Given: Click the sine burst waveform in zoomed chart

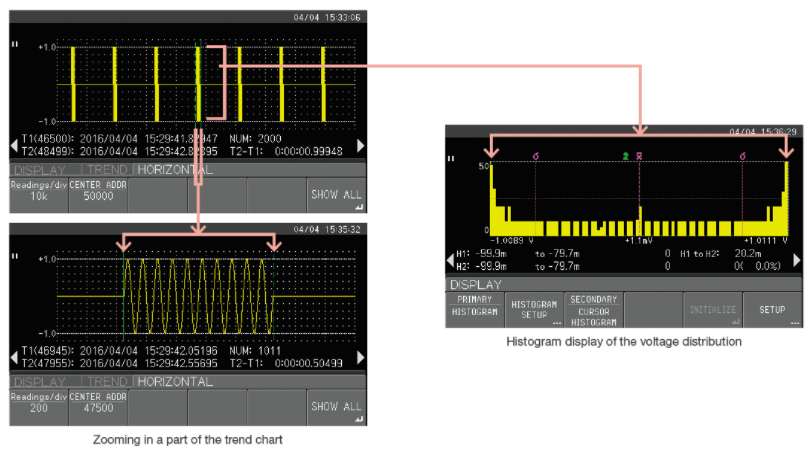Looking at the screenshot, I should coord(198,296).
